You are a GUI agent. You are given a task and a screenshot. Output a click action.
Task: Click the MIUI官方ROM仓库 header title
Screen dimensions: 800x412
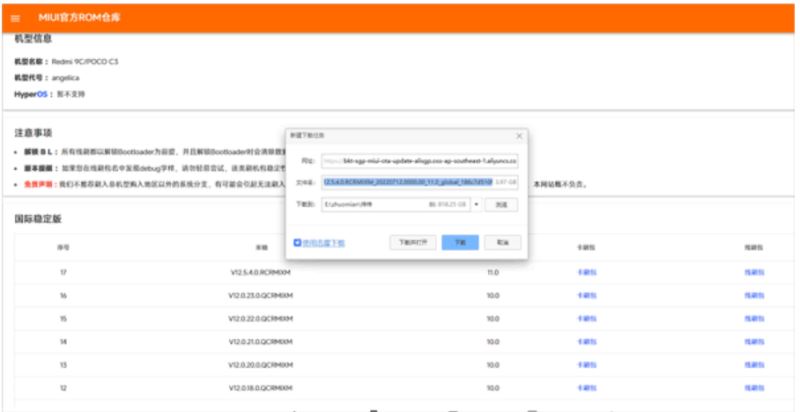coord(79,18)
